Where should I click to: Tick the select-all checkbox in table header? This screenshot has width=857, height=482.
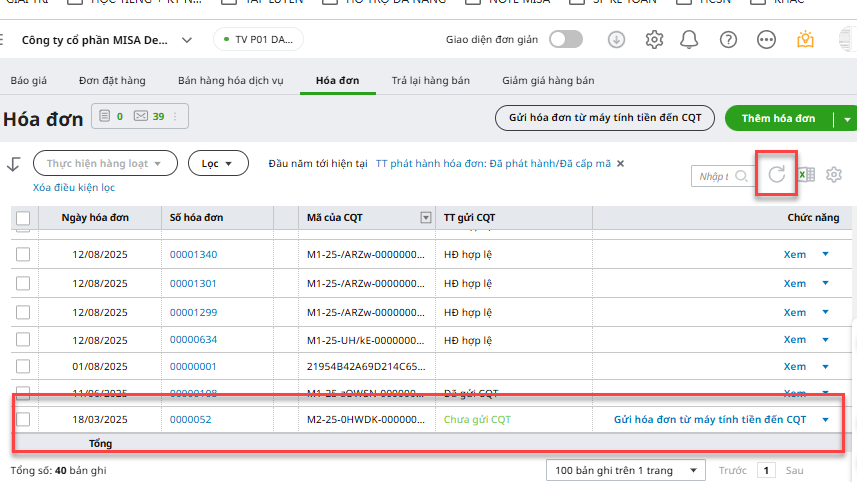pos(23,218)
